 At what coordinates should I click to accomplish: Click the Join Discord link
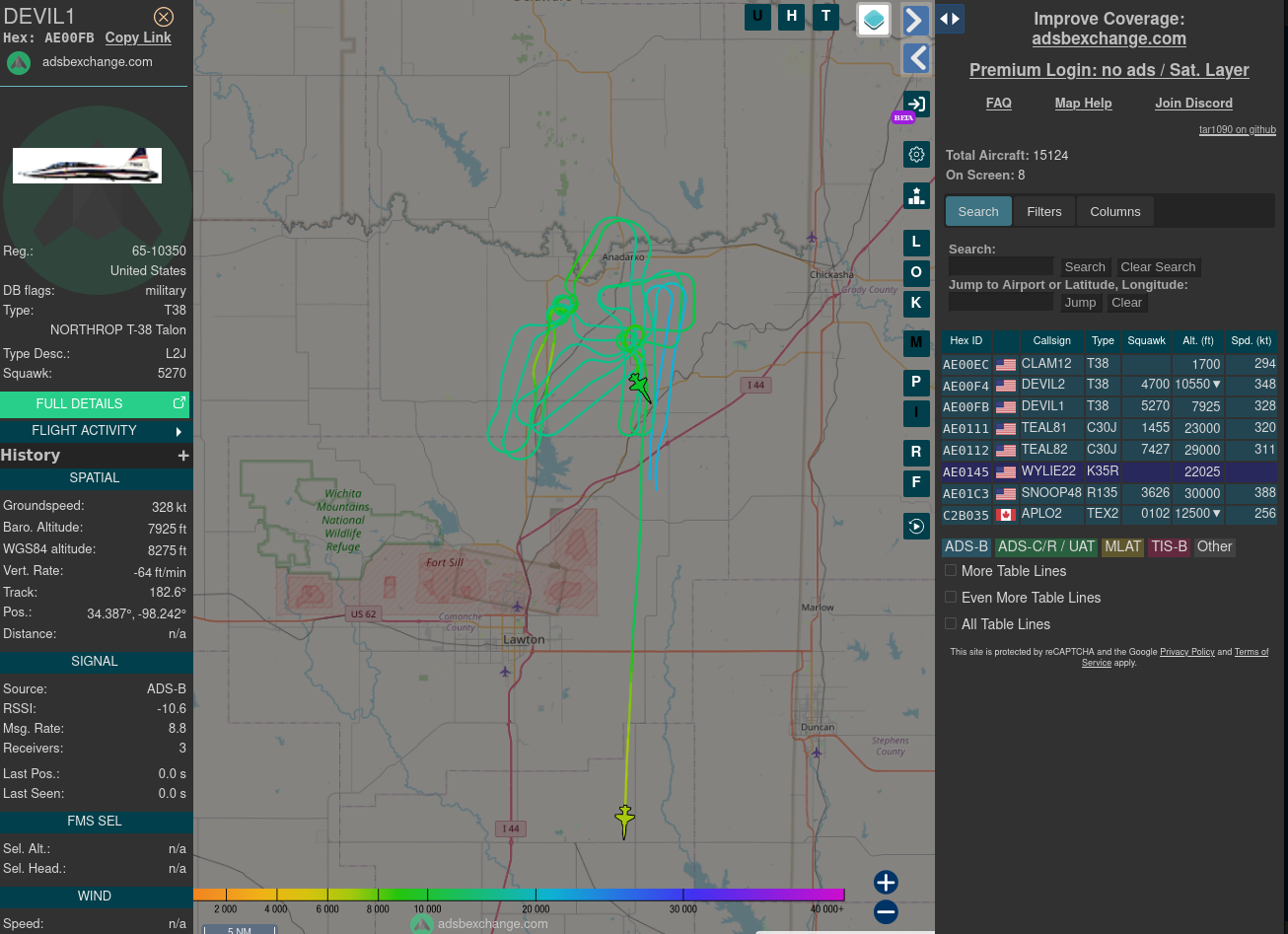click(x=1194, y=104)
